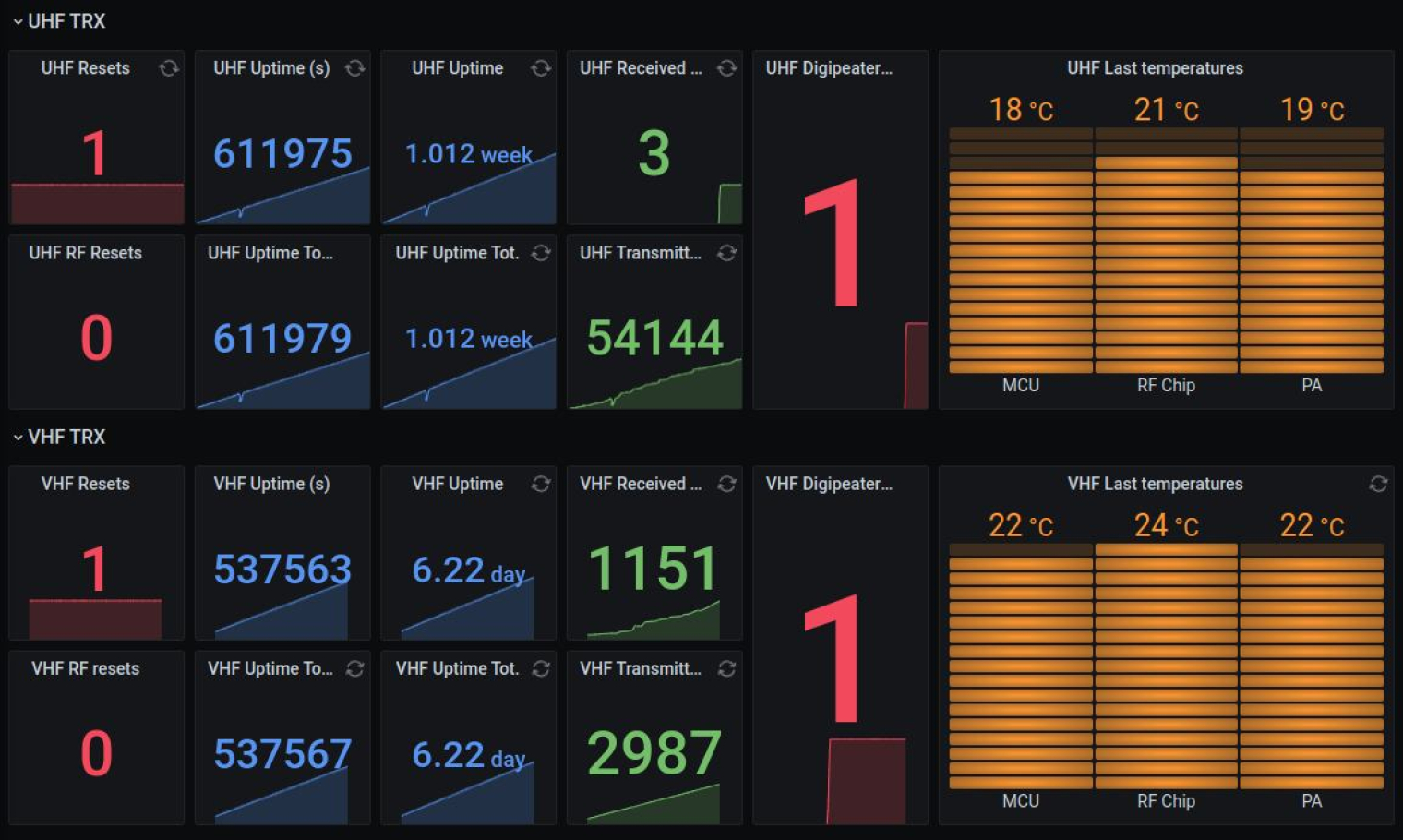Click refresh icon on UHF Resets panel
1403x840 pixels.
pos(169,68)
